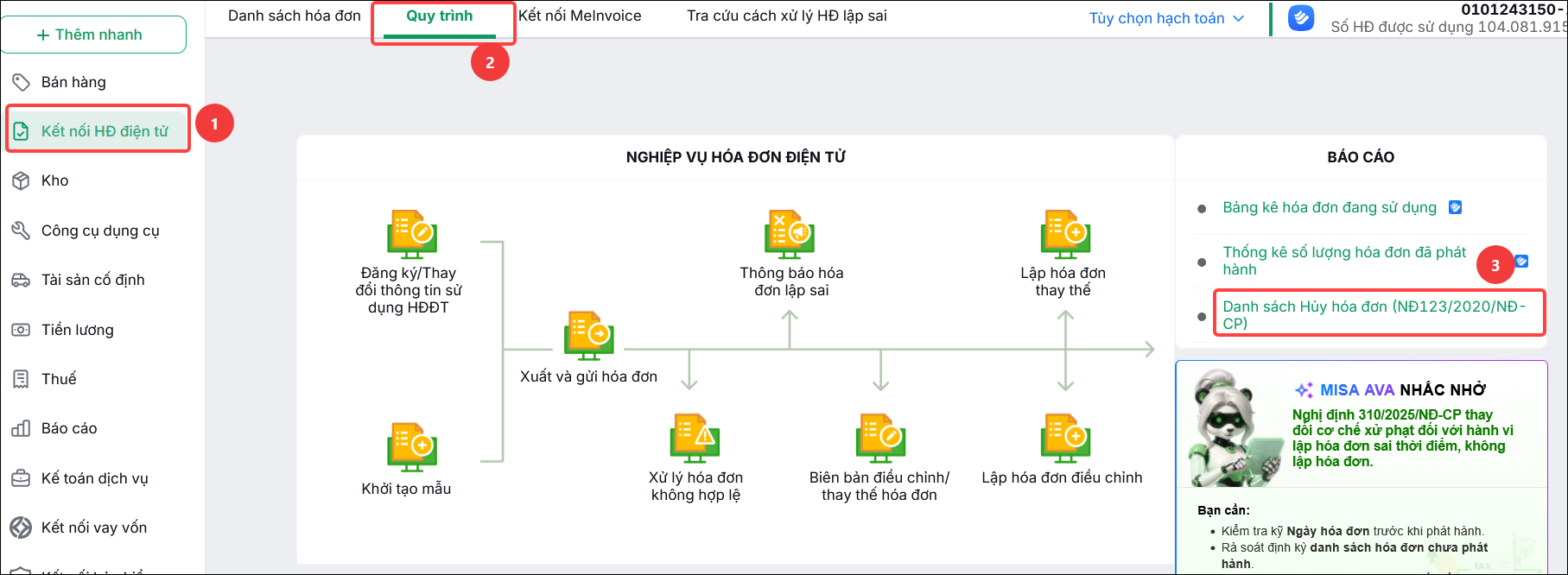
Task: Switch to the Kết nối MeInvoice tab
Action: point(580,16)
